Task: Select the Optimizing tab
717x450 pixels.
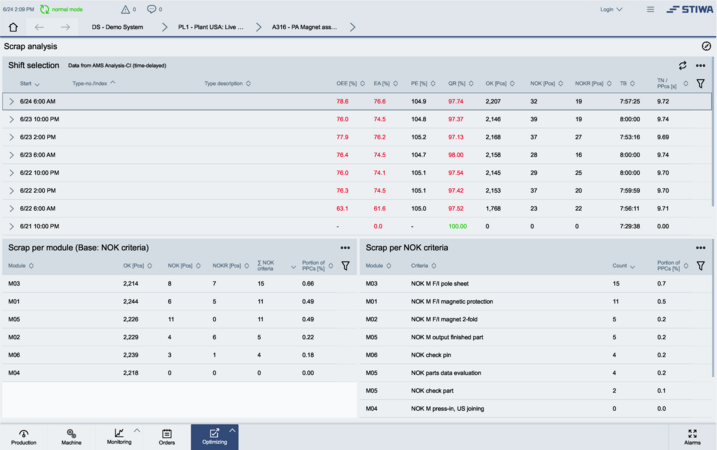Action: 214,437
